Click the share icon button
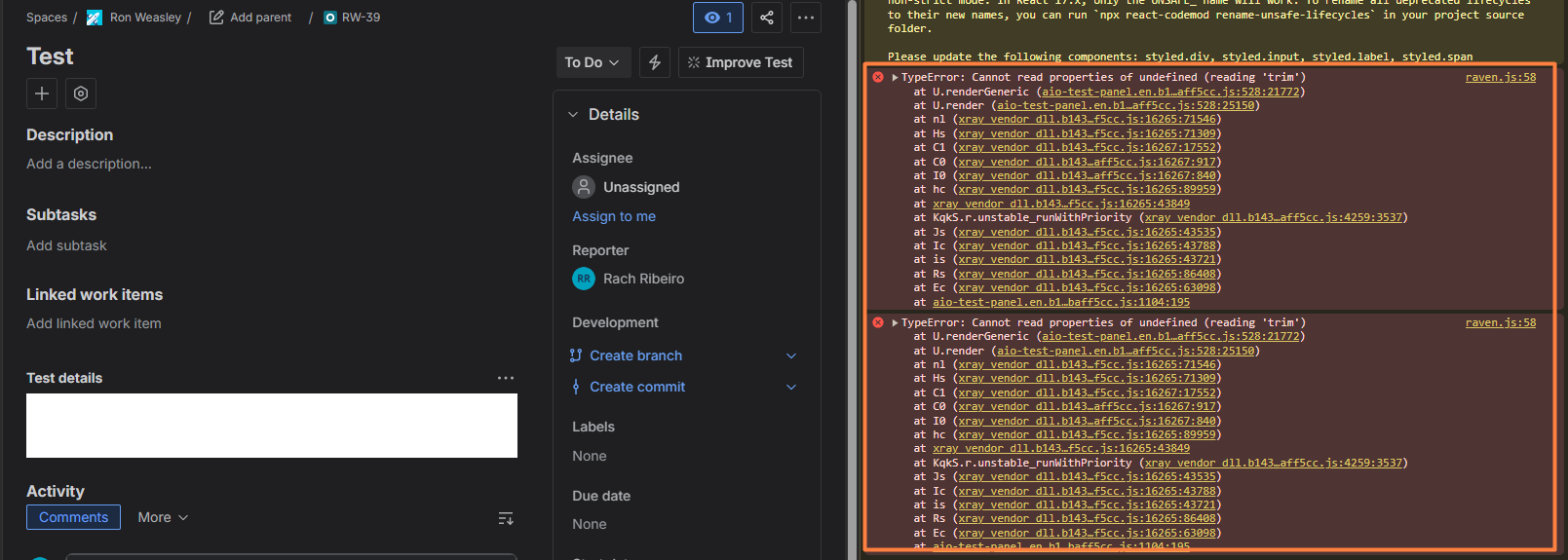The height and width of the screenshot is (560, 1568). 767,18
